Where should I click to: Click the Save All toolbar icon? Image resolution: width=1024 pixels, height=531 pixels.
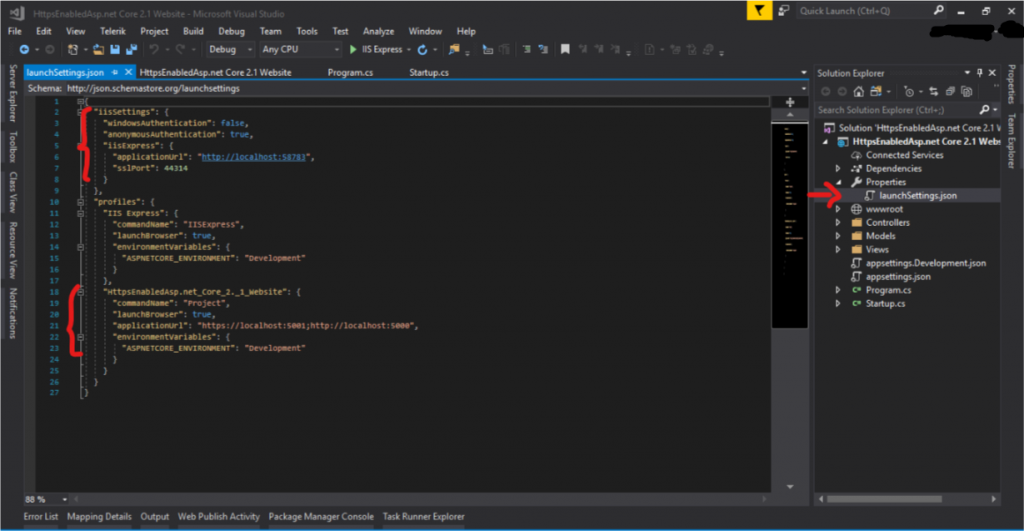[x=131, y=50]
